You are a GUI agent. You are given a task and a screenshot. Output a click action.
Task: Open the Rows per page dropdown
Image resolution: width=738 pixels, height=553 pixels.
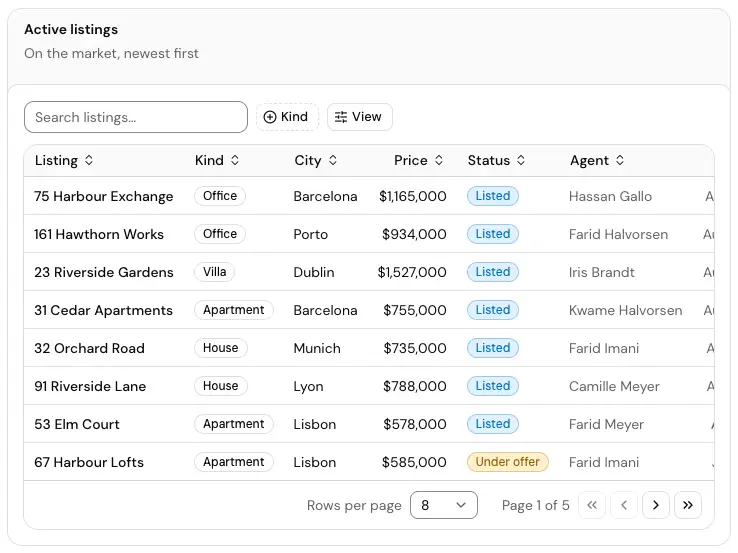click(x=443, y=505)
